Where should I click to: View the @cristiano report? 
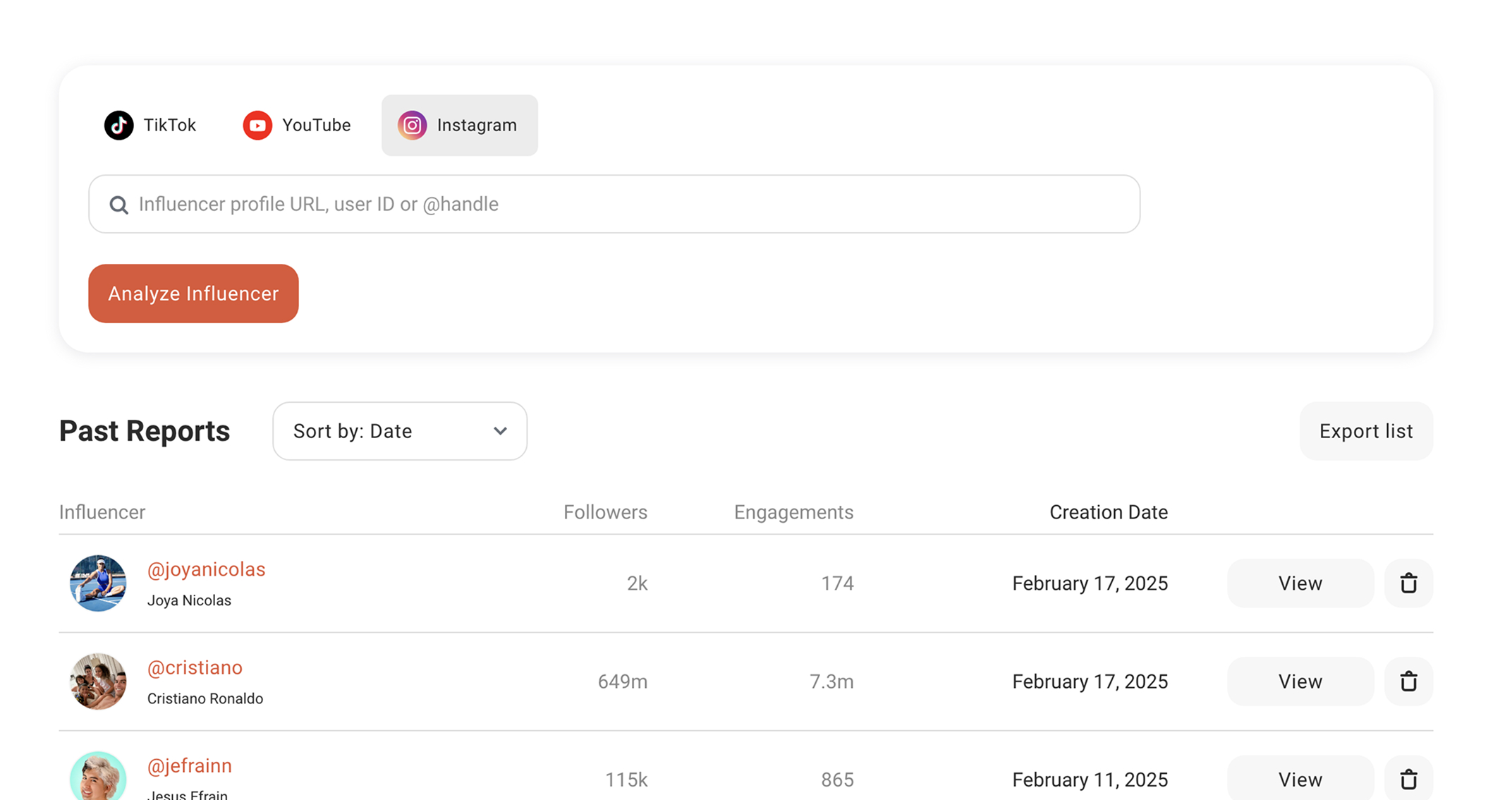tap(1300, 681)
